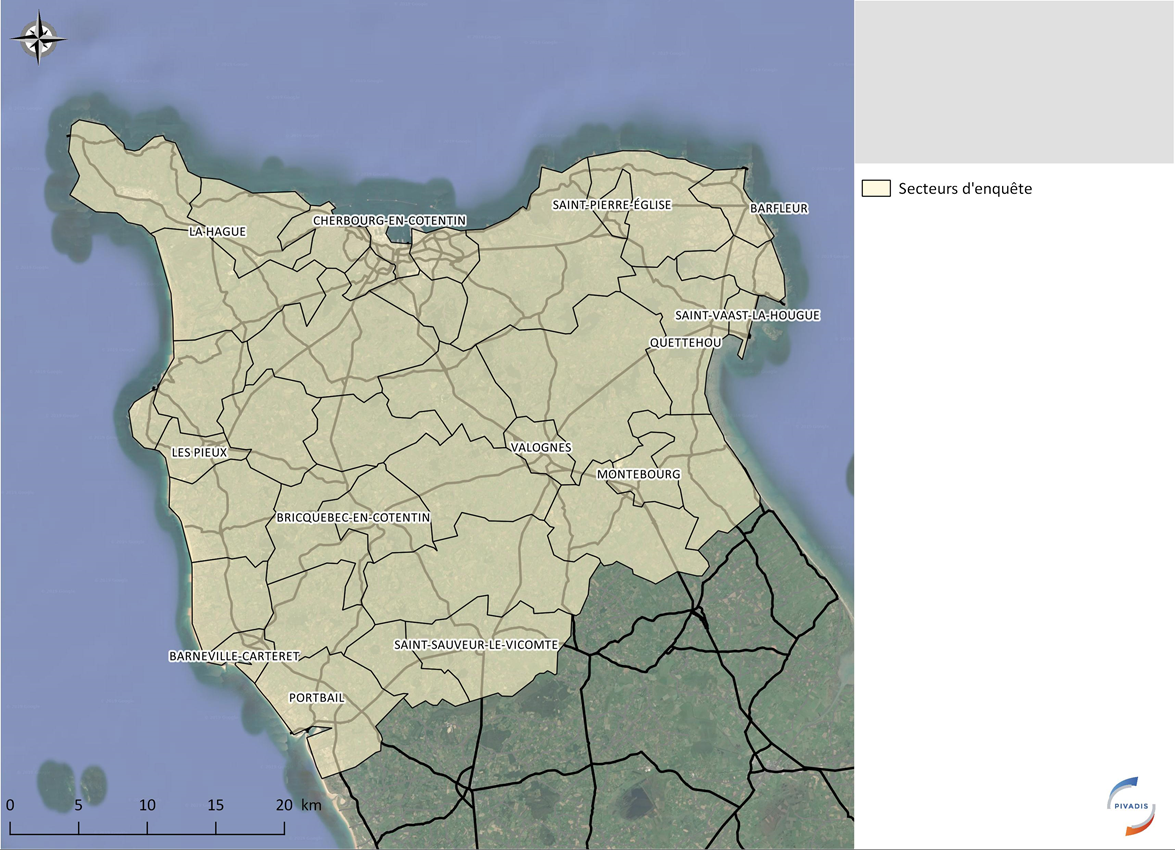Click the VALOGNES map label
This screenshot has width=1175, height=850.
541,447
